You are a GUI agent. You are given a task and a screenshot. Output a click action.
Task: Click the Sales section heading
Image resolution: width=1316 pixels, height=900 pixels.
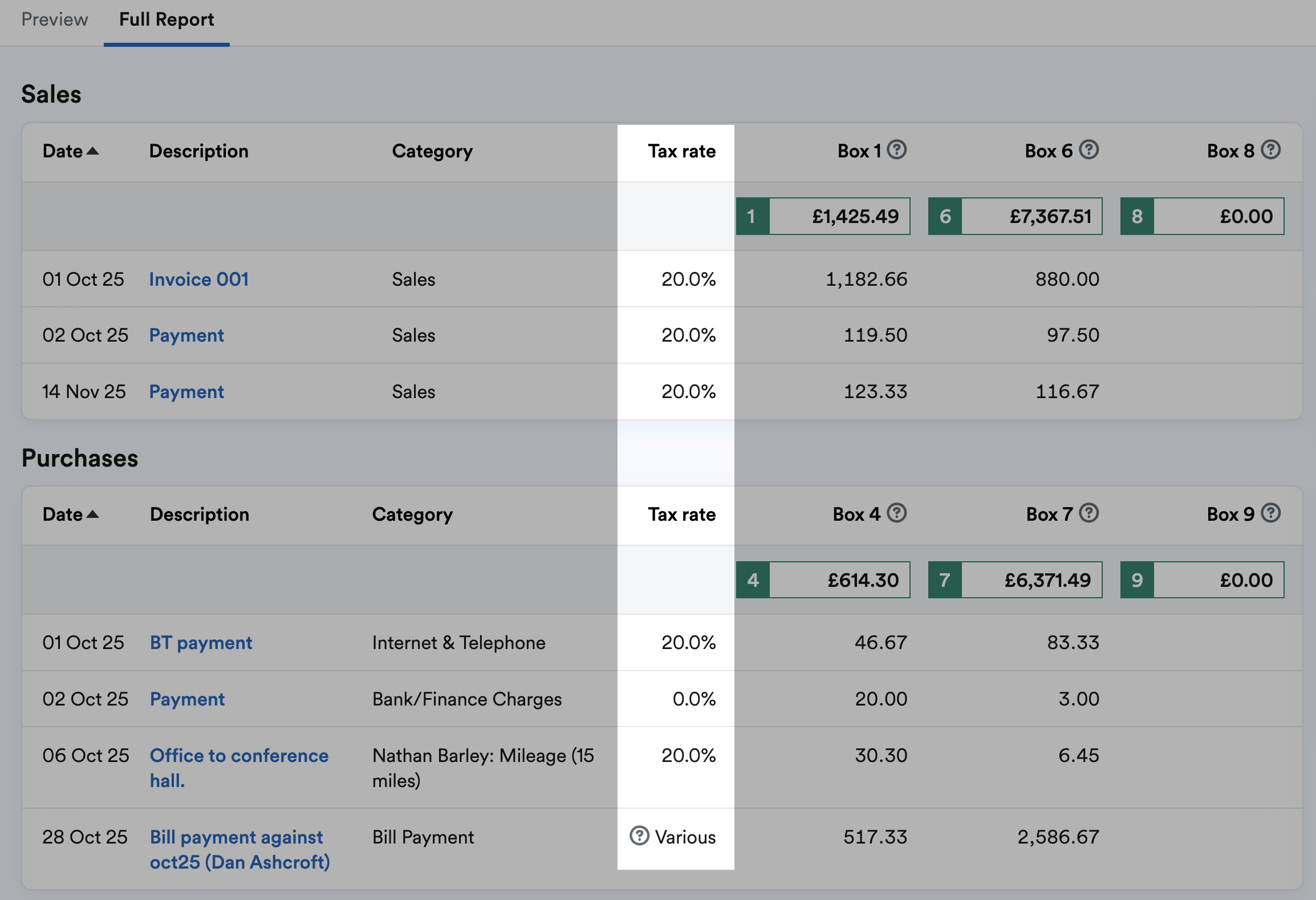51,94
